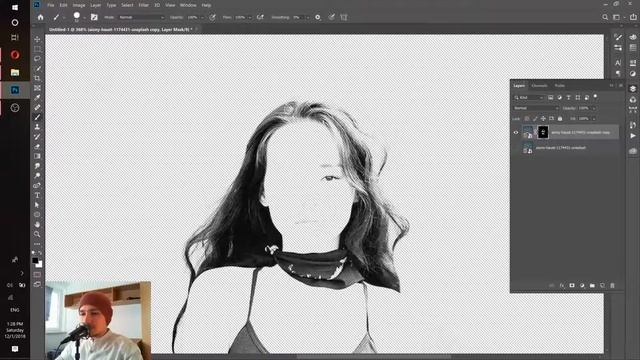The width and height of the screenshot is (640, 360).
Task: Add a layer style with fx icon
Action: click(x=562, y=286)
